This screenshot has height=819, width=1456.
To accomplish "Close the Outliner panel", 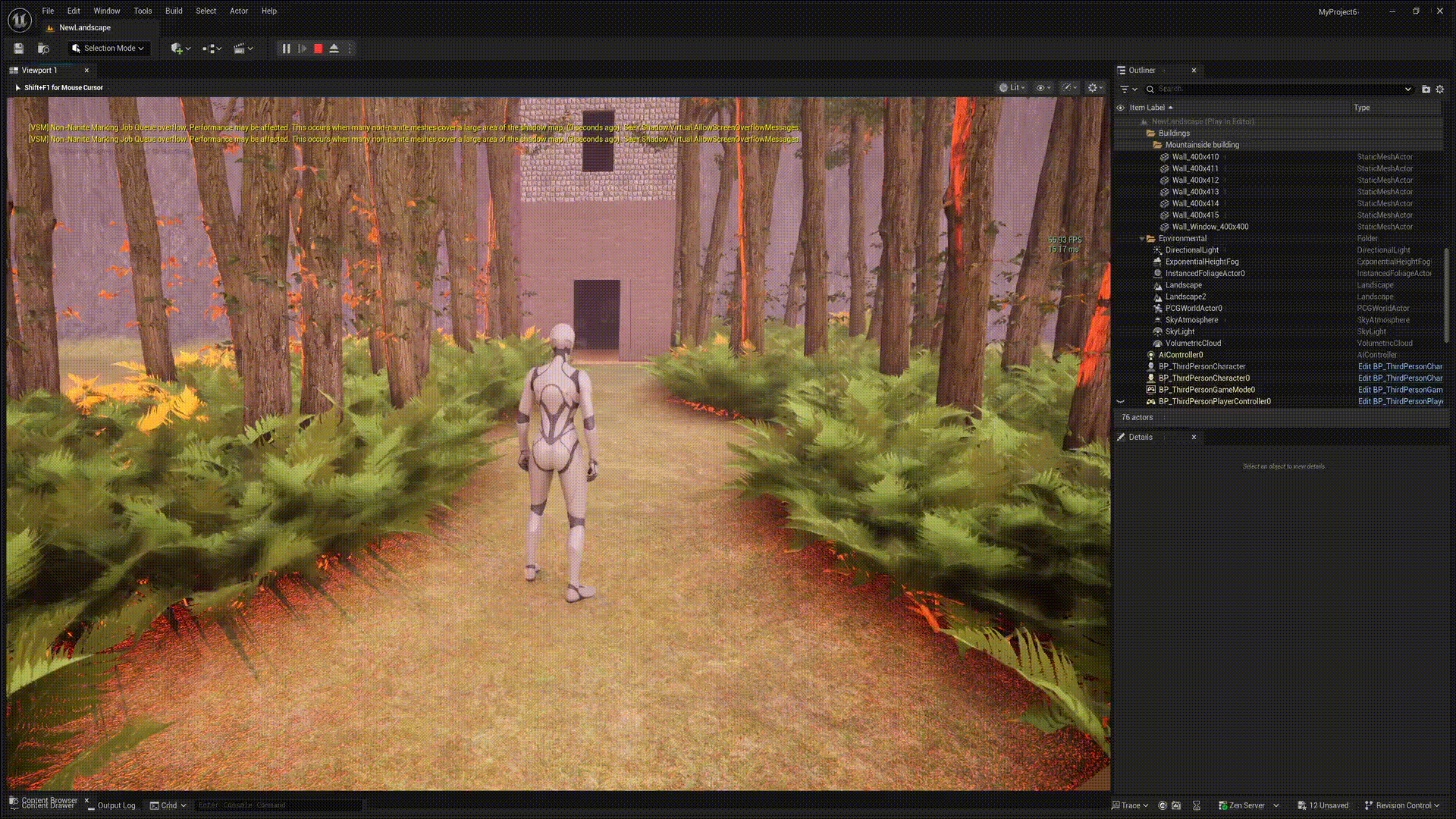I will [x=1194, y=70].
